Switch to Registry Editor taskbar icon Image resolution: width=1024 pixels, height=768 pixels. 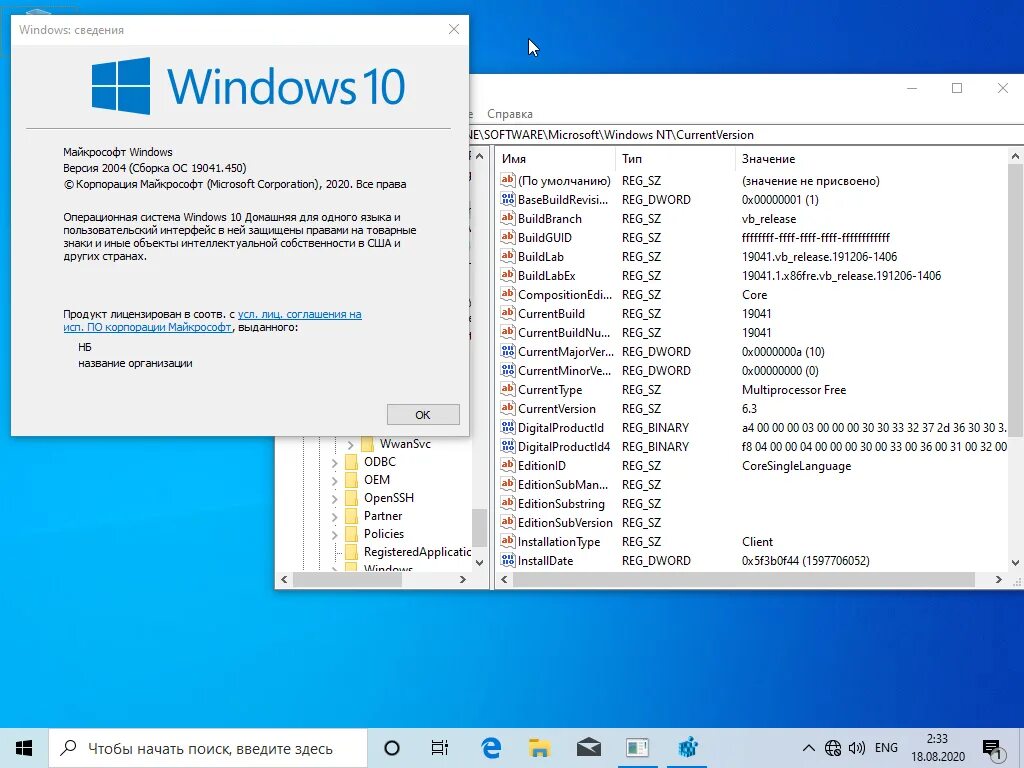687,748
